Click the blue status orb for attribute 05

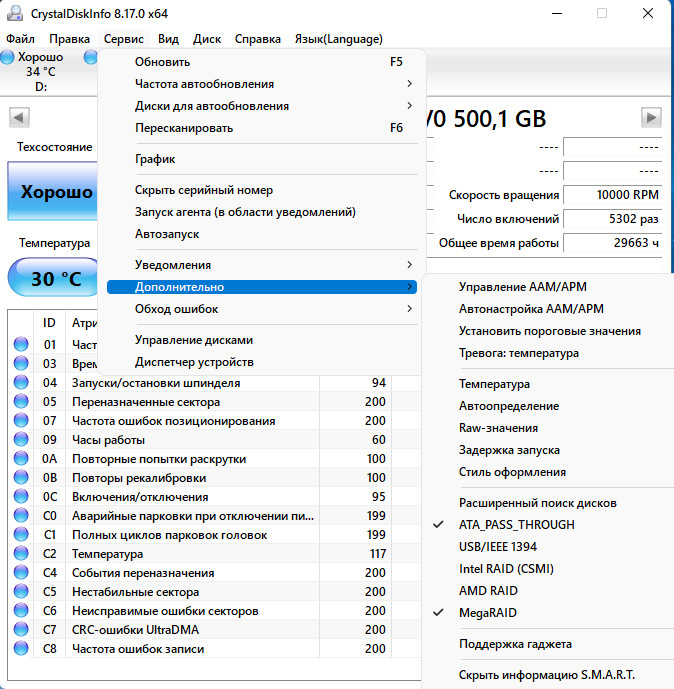coord(21,402)
